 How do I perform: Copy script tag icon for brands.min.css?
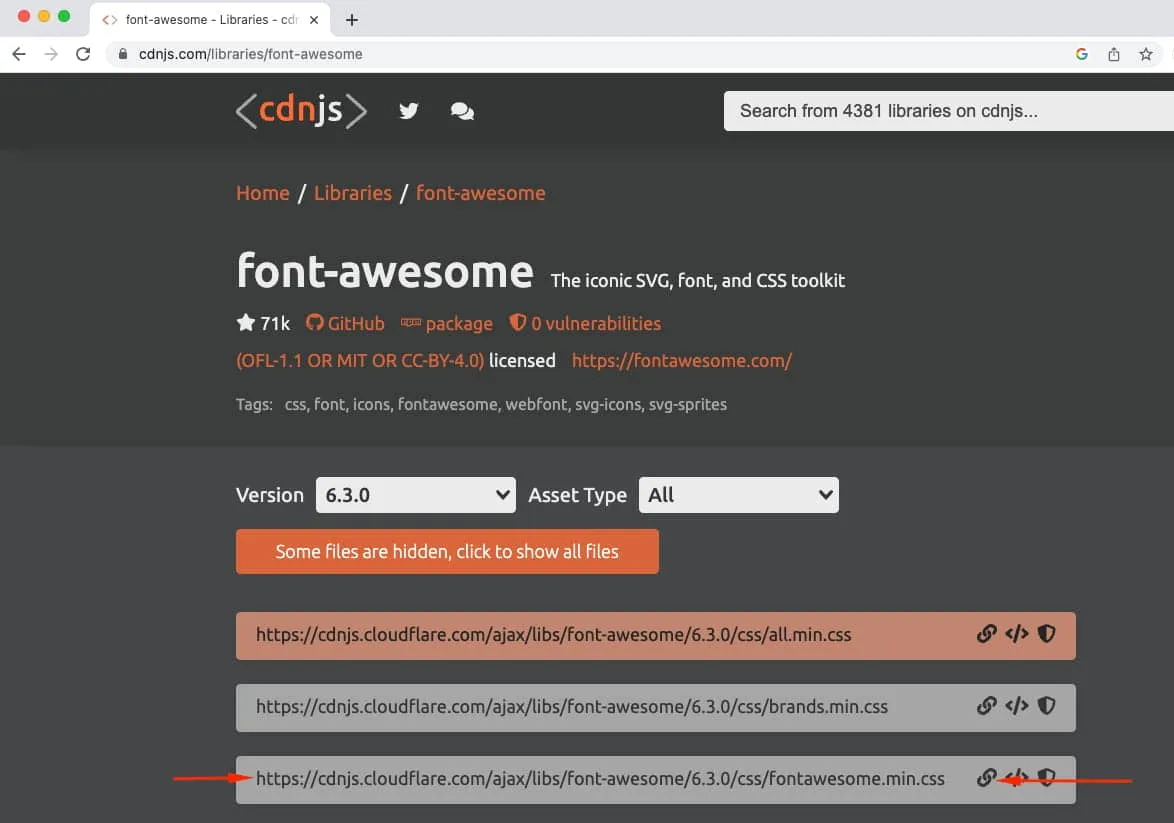click(1016, 706)
